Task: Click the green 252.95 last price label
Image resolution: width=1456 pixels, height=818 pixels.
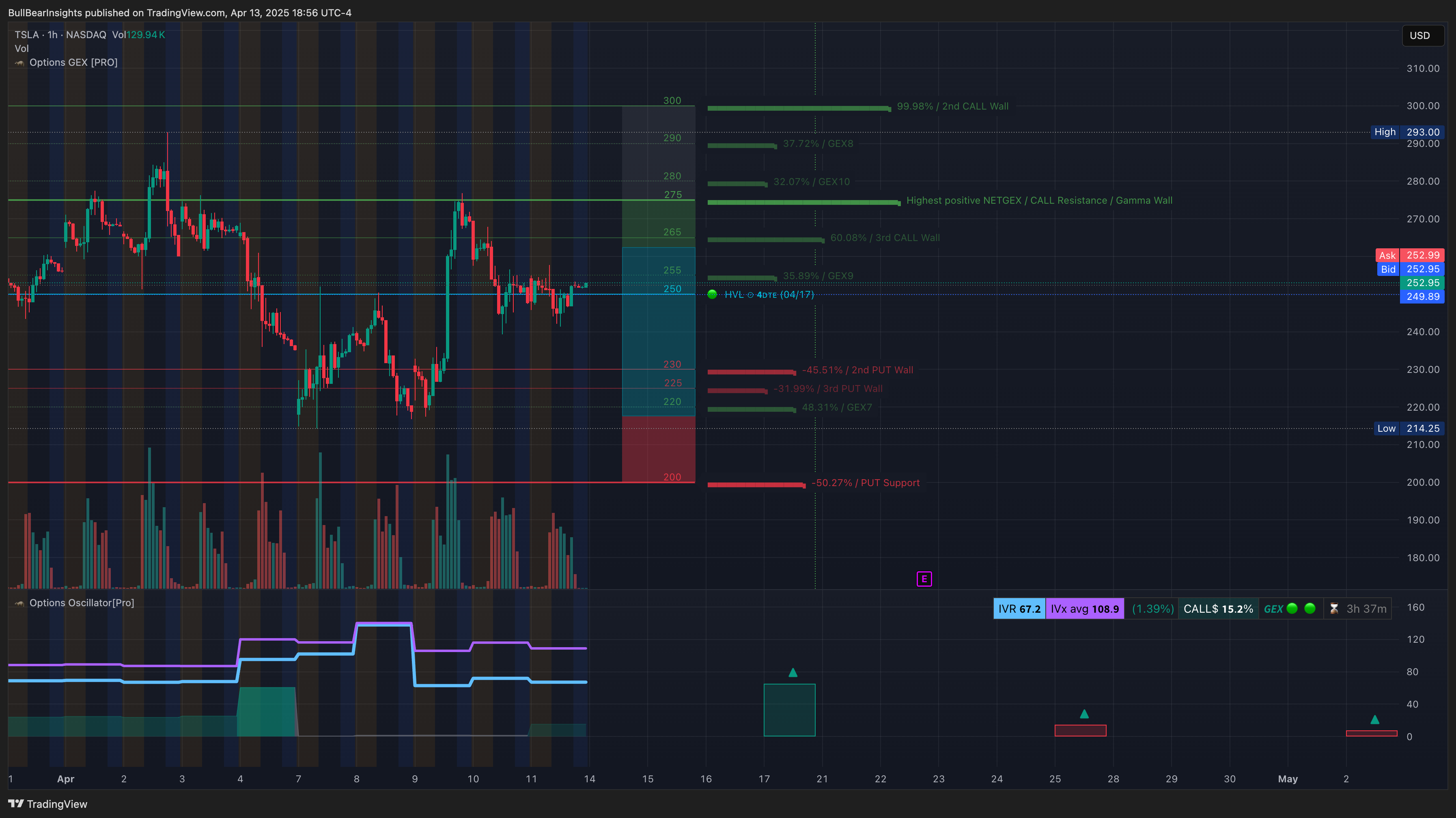Action: point(1422,283)
